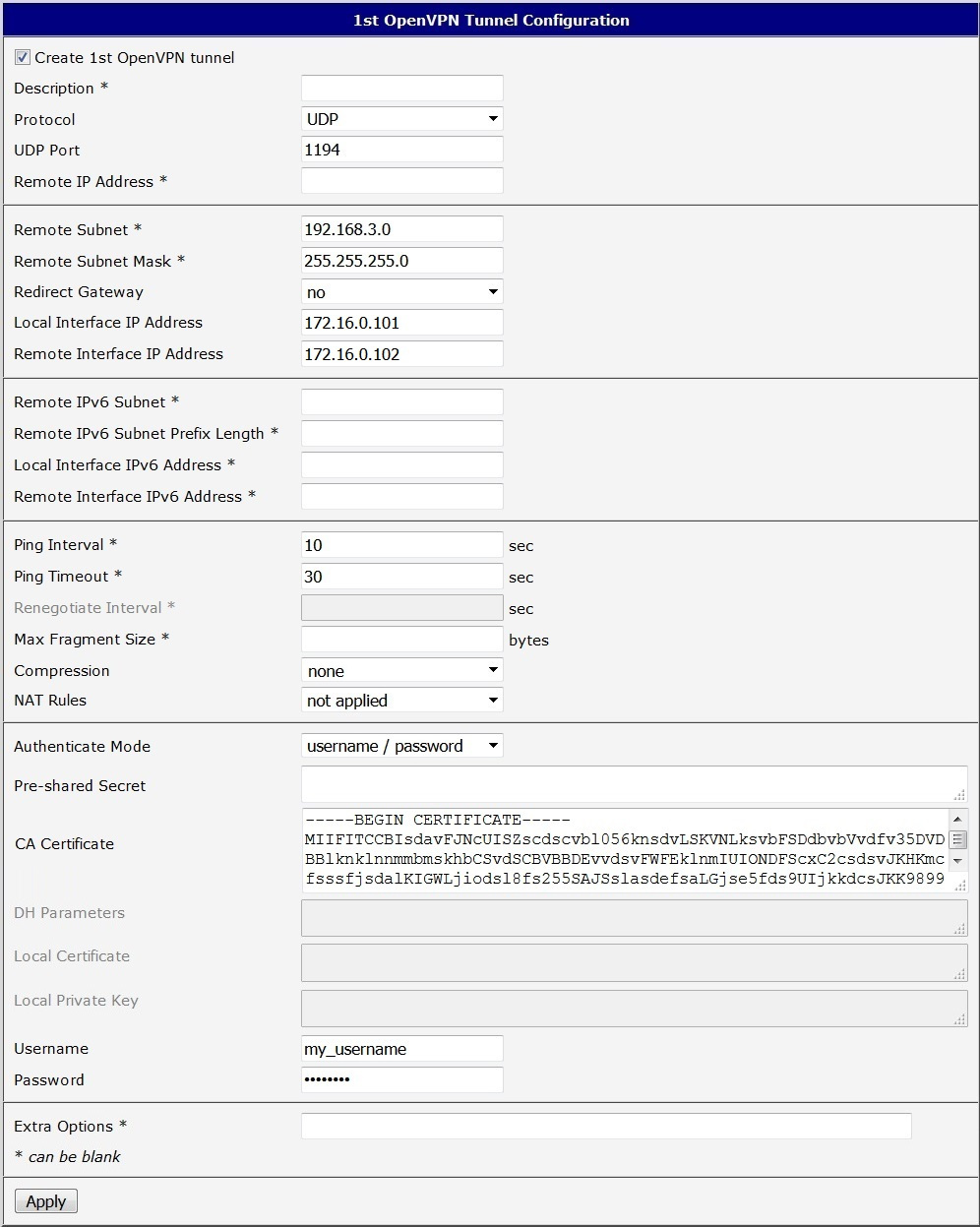Click the Remote IPv6 Subnet Prefix Length field
This screenshot has height=1227, width=980.
click(x=401, y=433)
